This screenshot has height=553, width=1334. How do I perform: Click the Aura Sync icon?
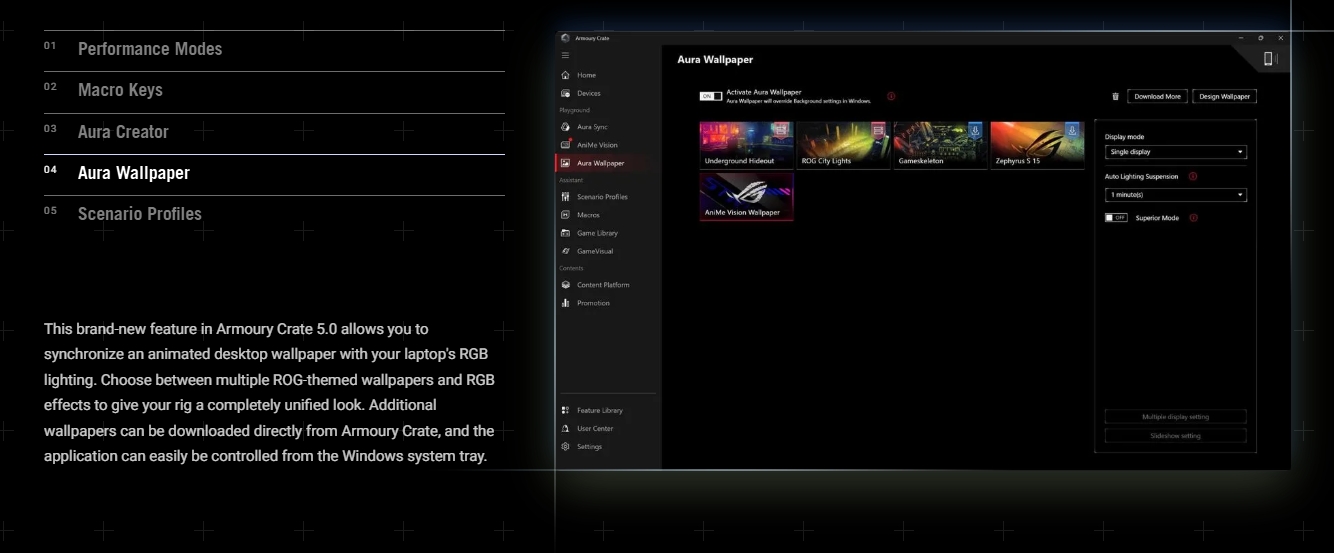pyautogui.click(x=566, y=127)
